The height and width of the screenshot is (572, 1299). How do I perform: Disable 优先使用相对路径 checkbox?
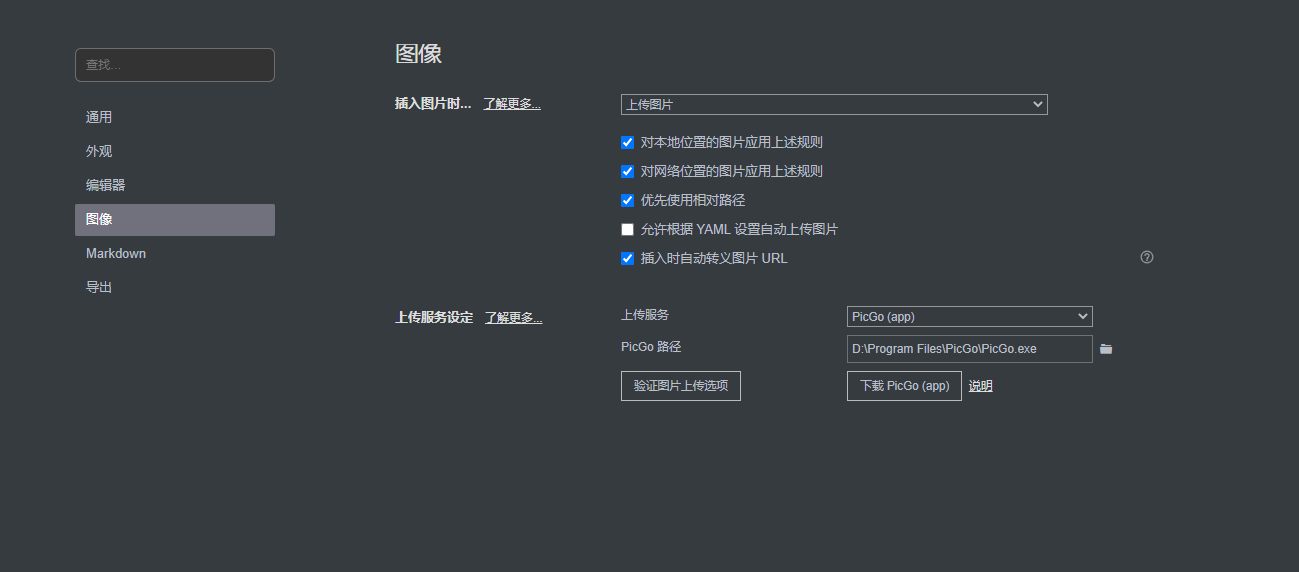pos(628,201)
